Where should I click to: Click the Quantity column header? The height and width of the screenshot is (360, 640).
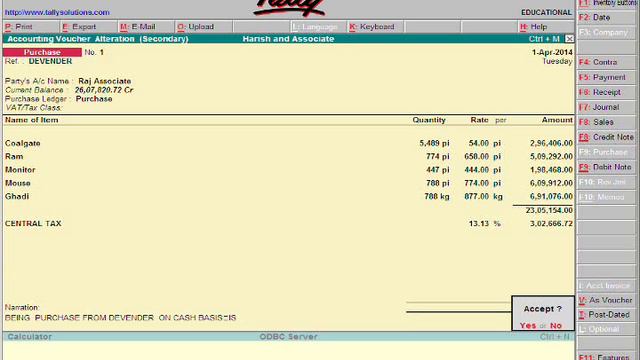click(x=429, y=120)
